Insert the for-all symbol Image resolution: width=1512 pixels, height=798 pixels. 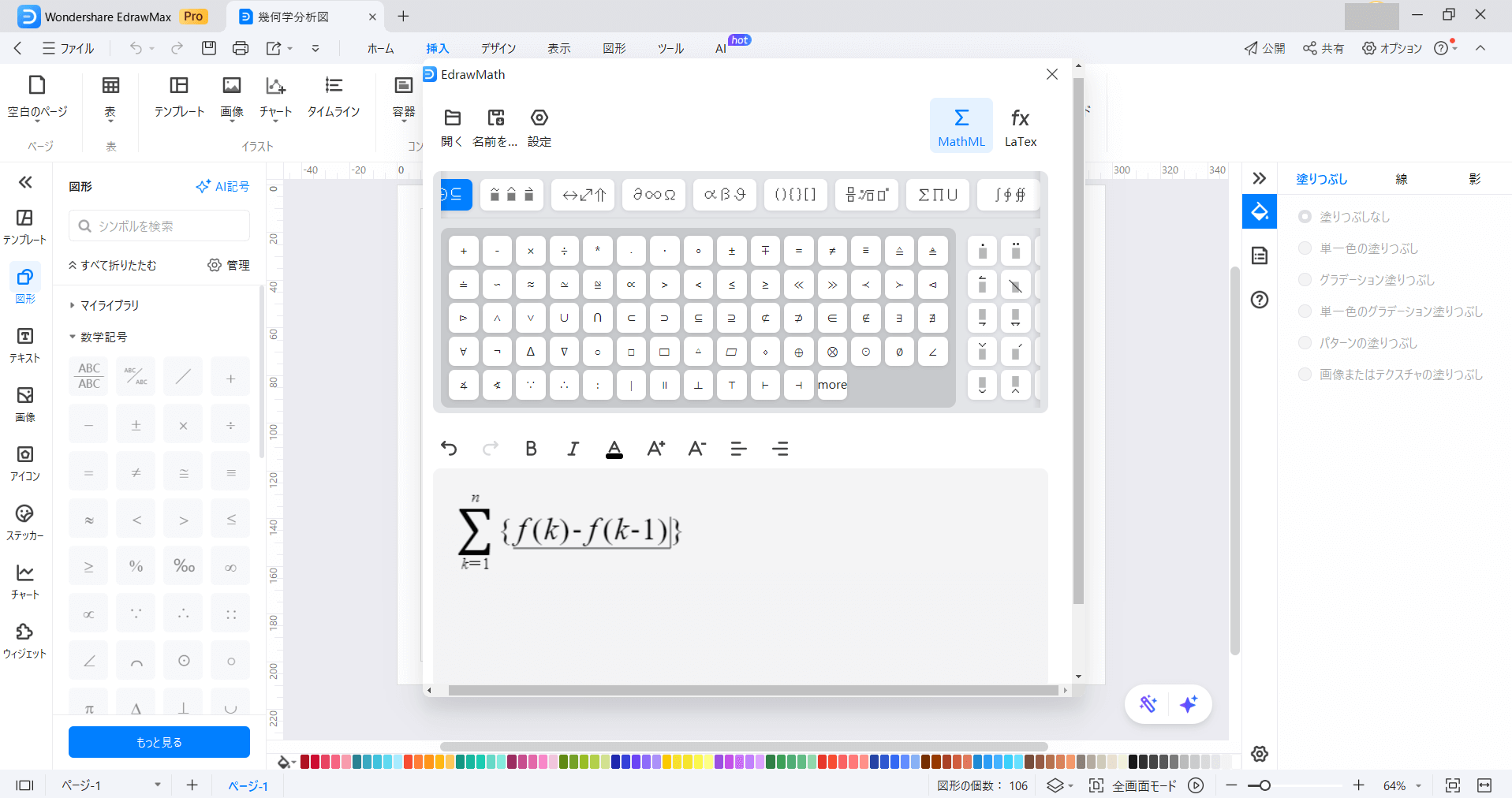(463, 352)
